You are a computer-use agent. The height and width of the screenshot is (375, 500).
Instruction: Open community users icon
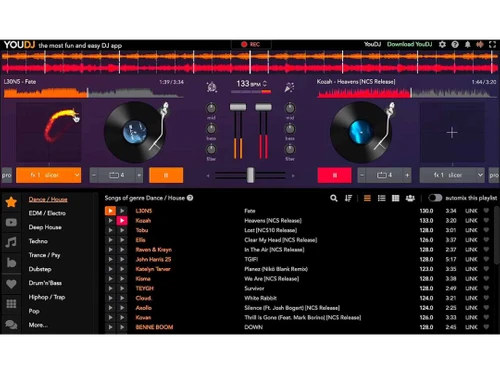point(410,198)
